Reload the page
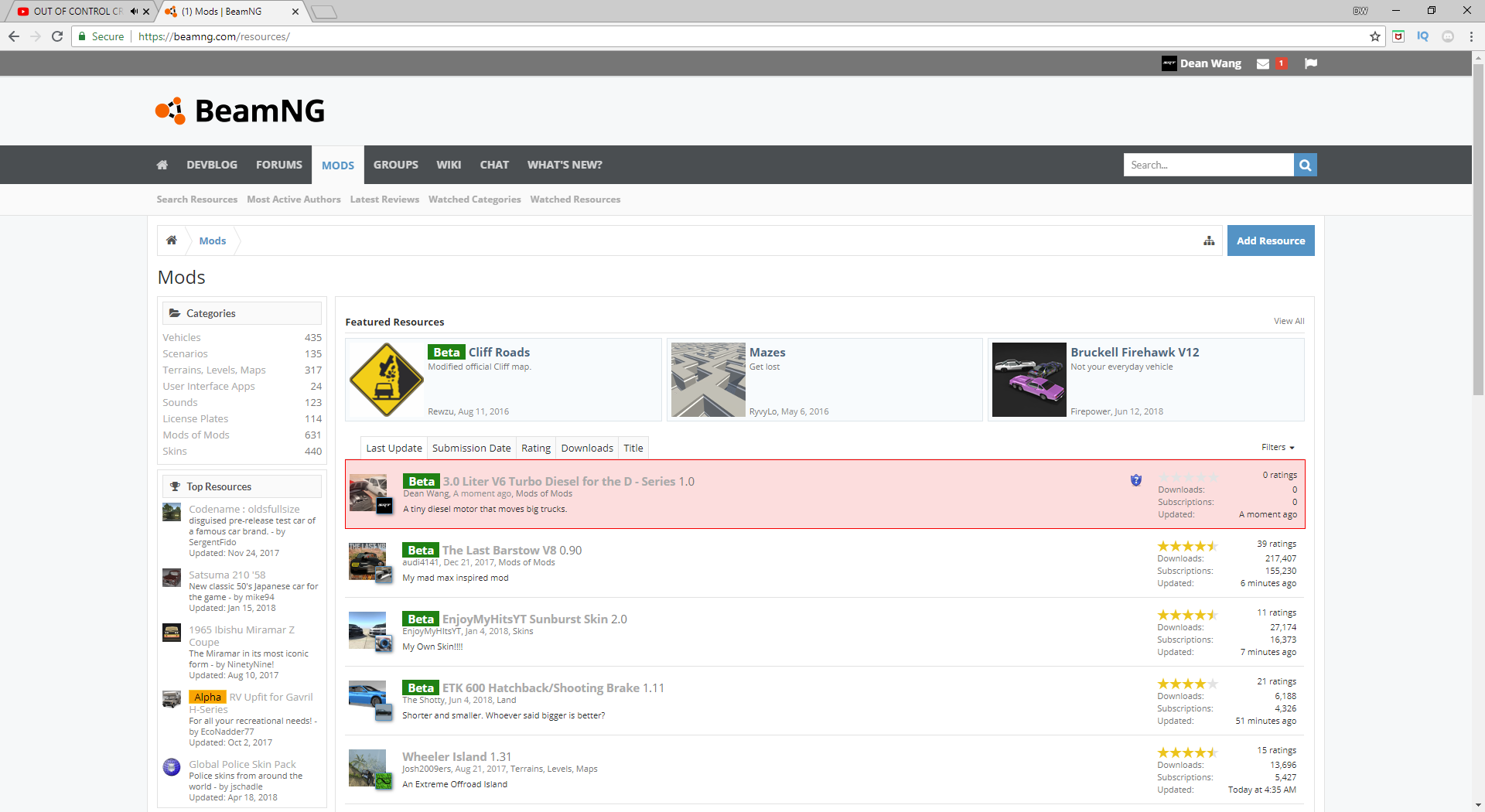This screenshot has width=1485, height=812. click(x=57, y=36)
